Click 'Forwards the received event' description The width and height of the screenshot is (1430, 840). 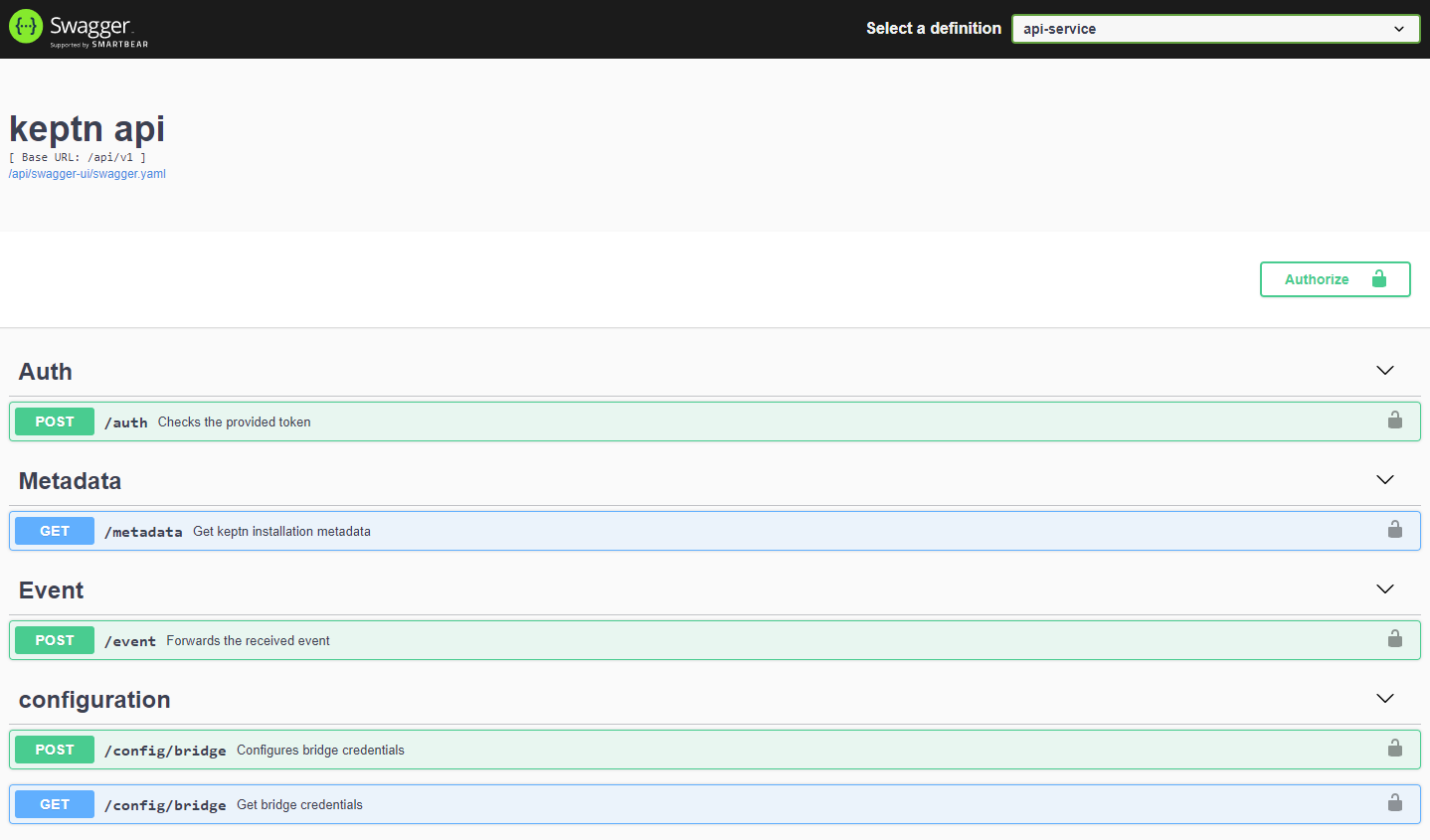click(249, 641)
